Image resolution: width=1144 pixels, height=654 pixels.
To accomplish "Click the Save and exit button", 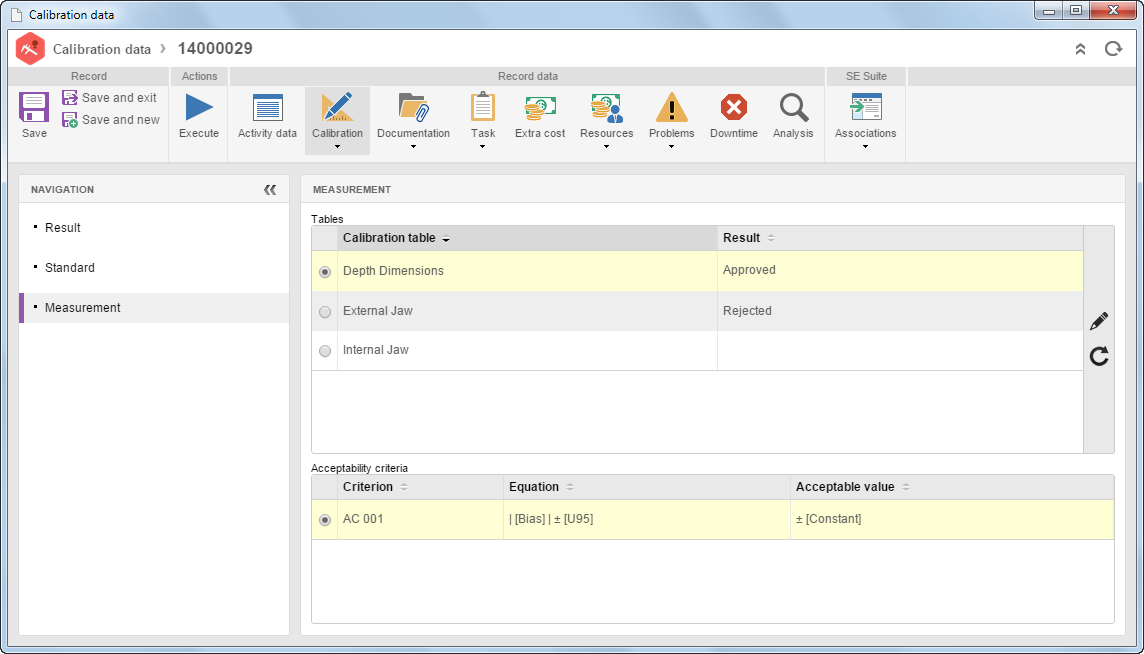I will click(110, 97).
